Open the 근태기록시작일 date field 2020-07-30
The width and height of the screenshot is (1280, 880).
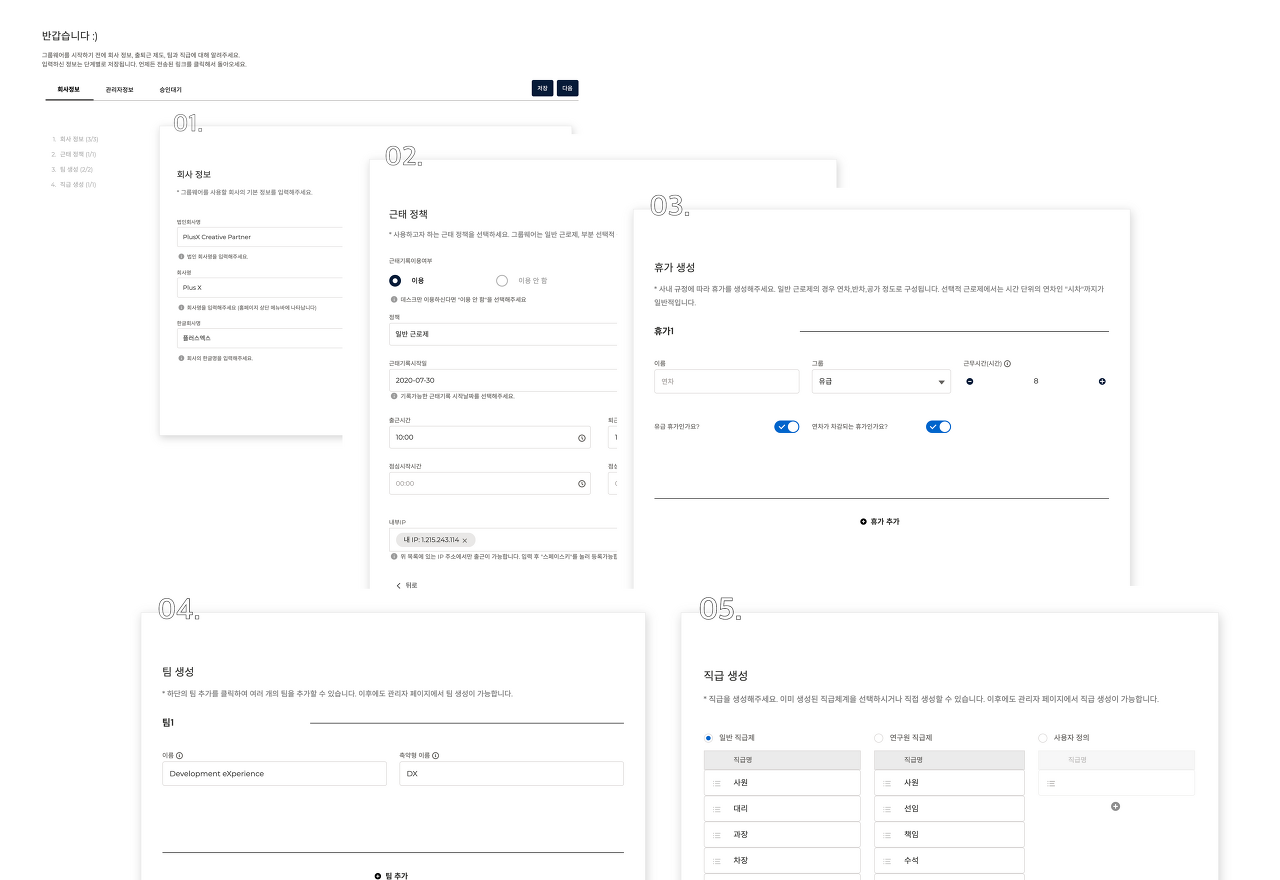tap(503, 380)
